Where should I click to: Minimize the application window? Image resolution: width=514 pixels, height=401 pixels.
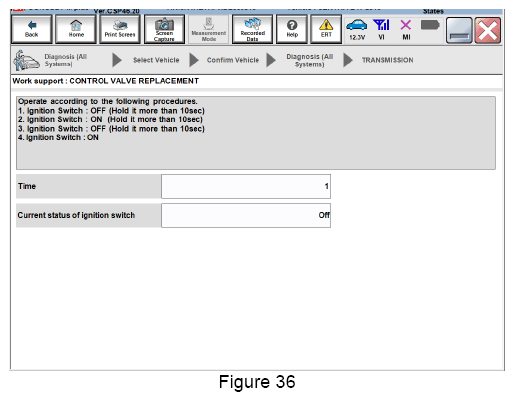(x=459, y=31)
